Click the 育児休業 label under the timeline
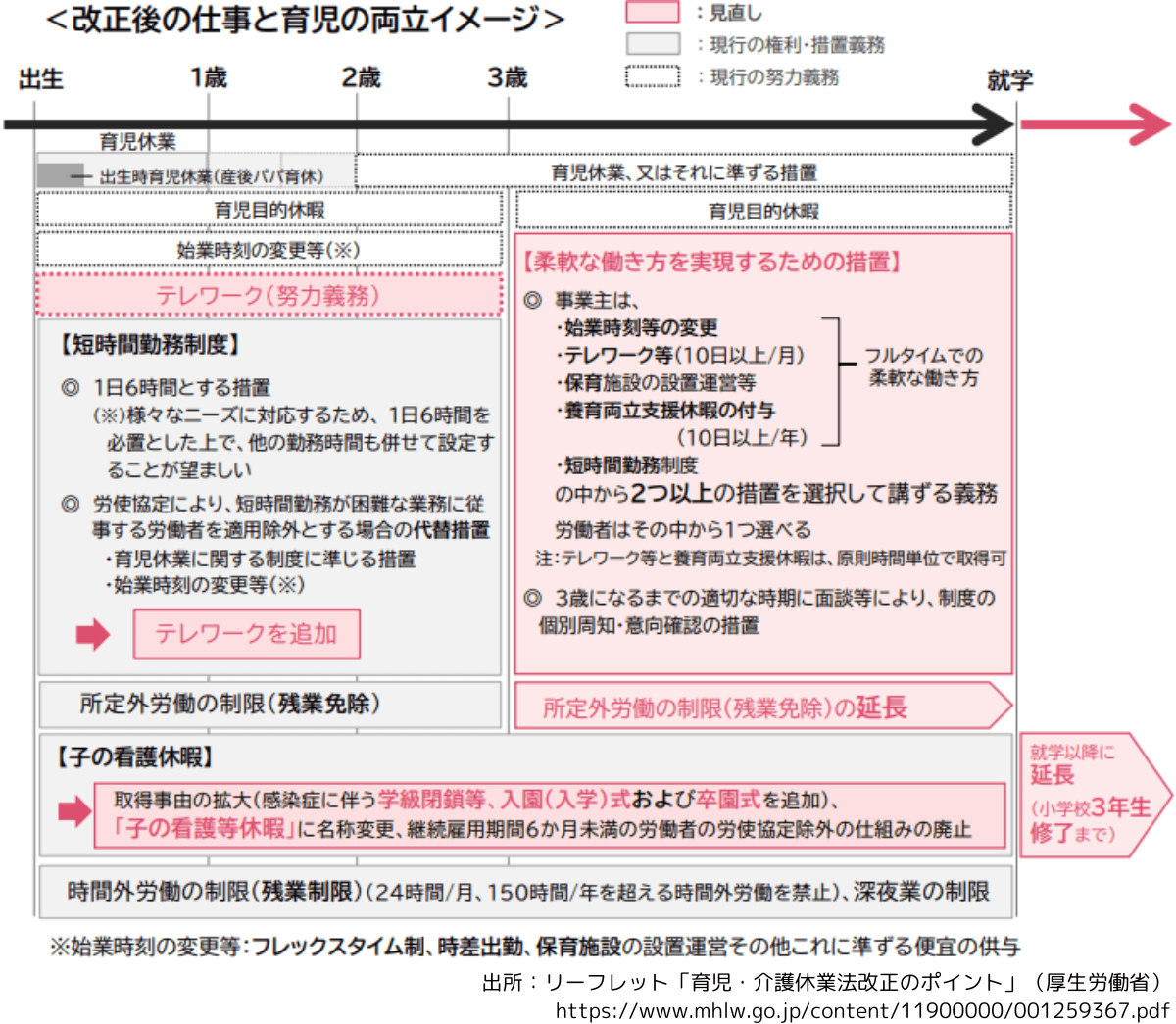 pyautogui.click(x=138, y=142)
